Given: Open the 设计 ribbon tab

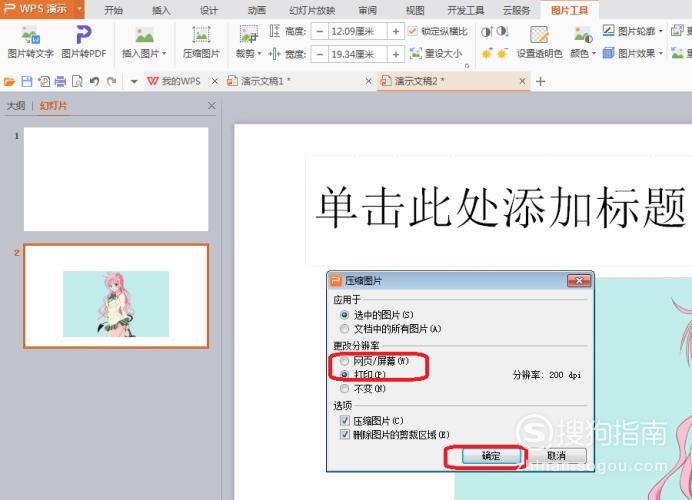Looking at the screenshot, I should pyautogui.click(x=209, y=10).
